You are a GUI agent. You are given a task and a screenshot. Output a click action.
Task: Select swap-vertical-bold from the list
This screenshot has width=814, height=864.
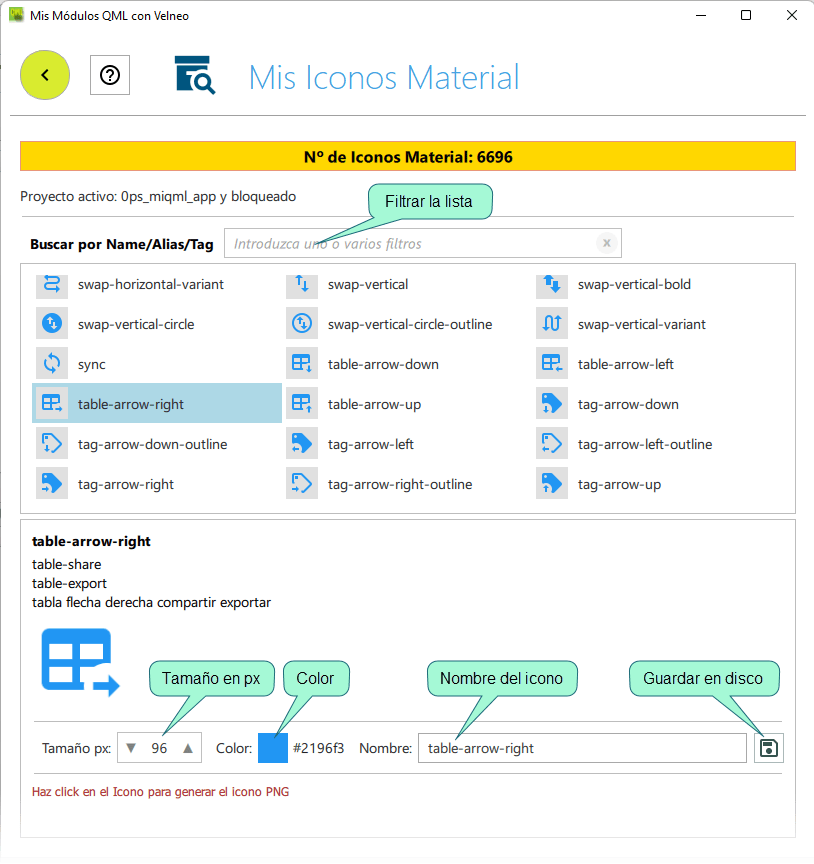coord(633,284)
